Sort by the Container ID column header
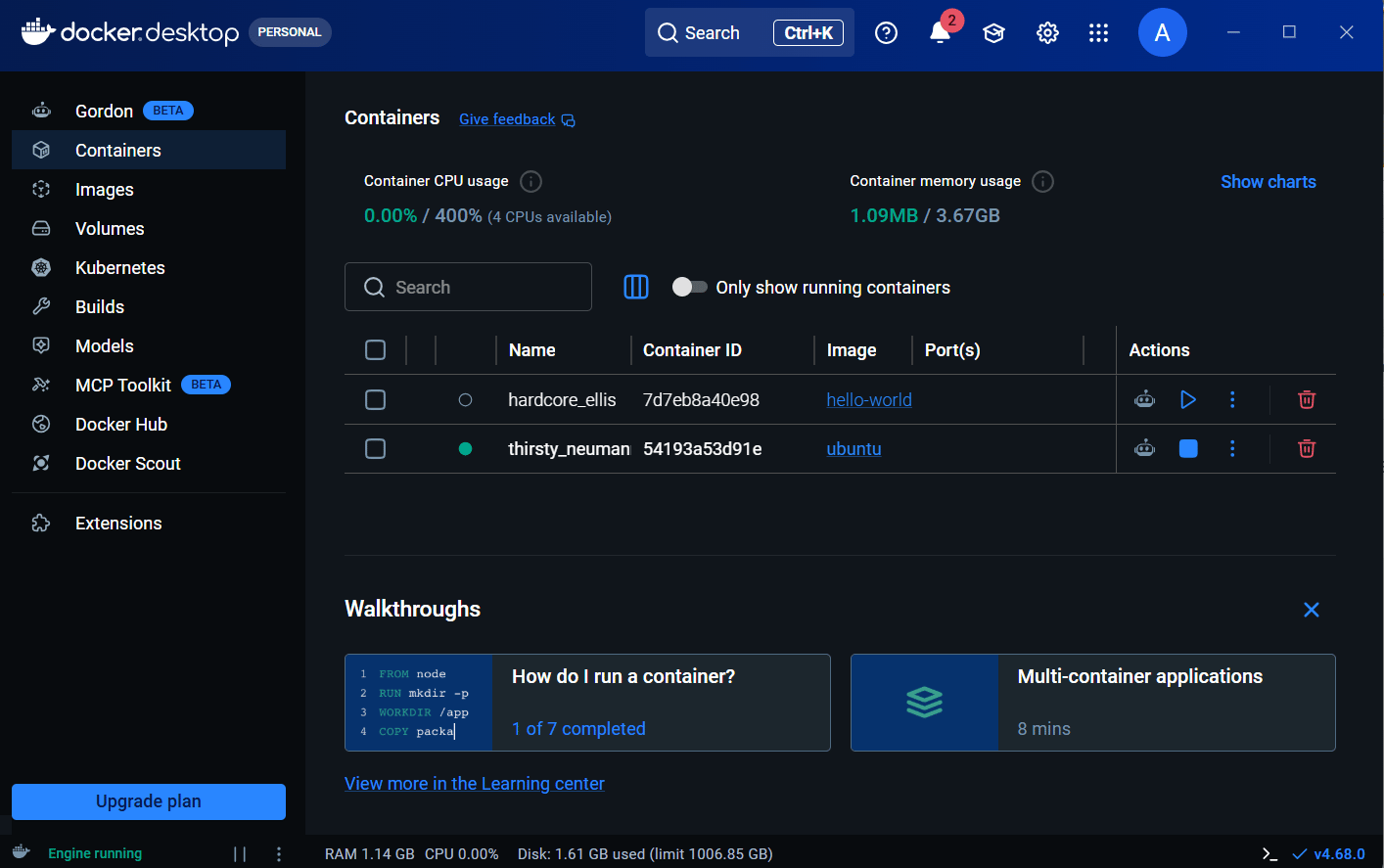This screenshot has height=868, width=1384. click(692, 350)
